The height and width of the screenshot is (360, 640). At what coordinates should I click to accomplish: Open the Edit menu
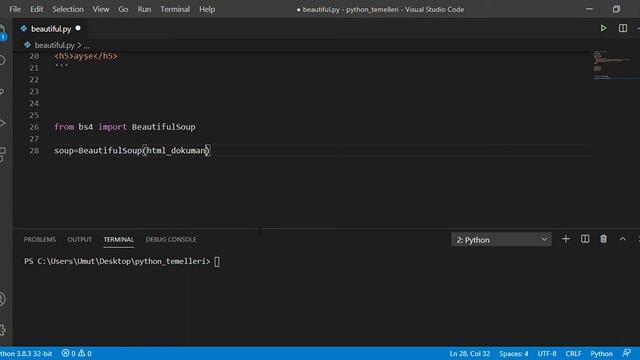point(36,9)
